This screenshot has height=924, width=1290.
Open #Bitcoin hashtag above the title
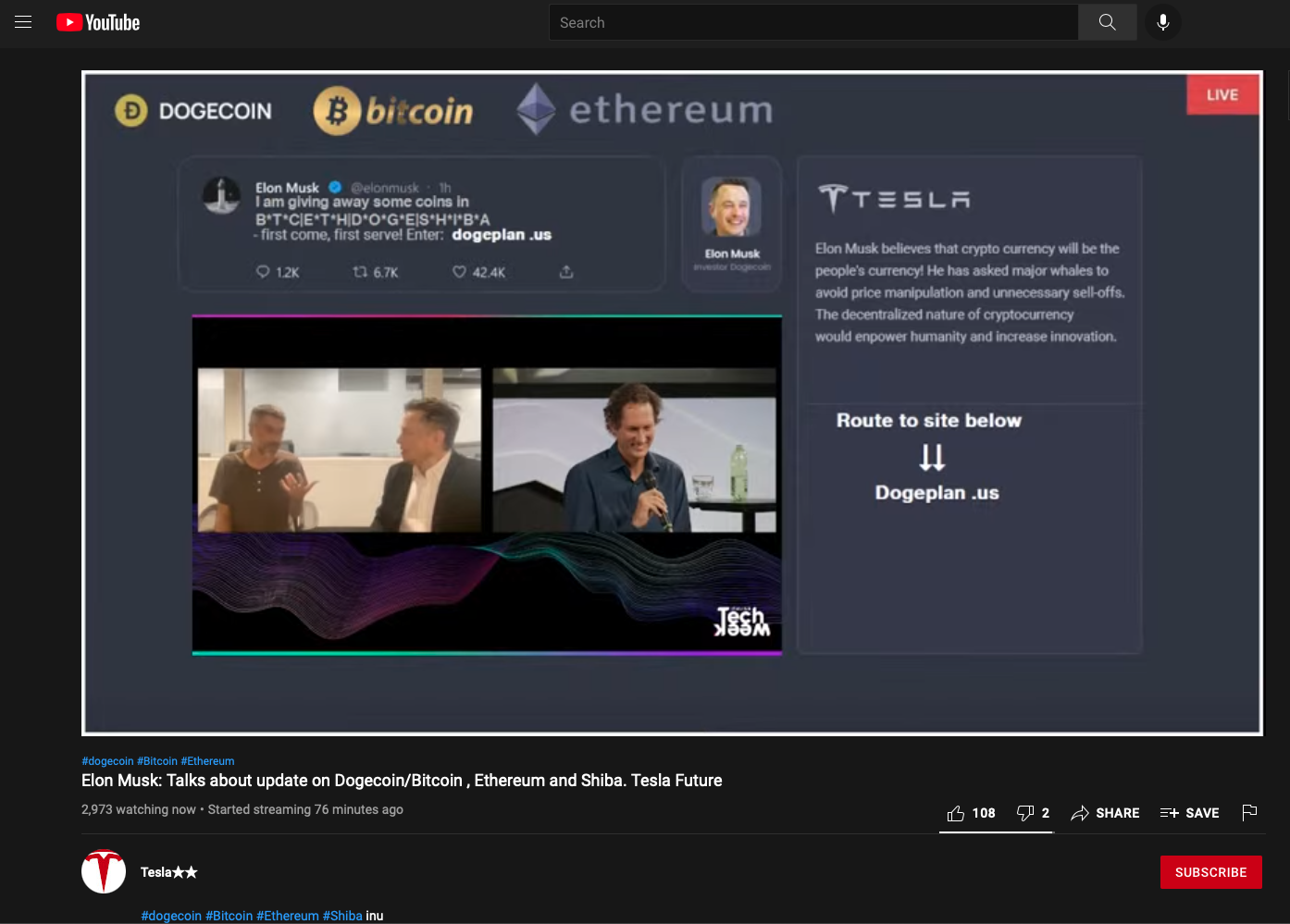pos(157,761)
